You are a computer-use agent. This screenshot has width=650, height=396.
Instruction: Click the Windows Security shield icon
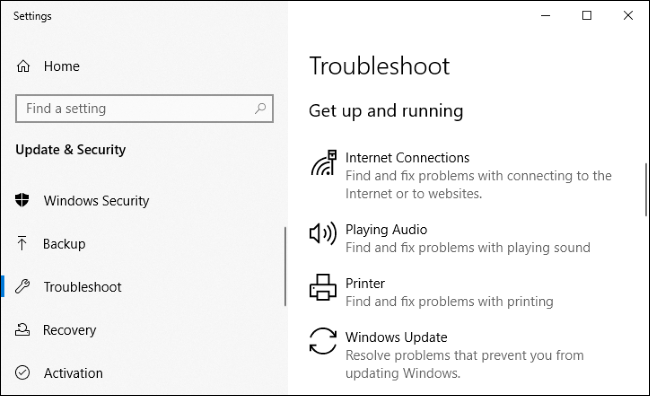[22, 200]
